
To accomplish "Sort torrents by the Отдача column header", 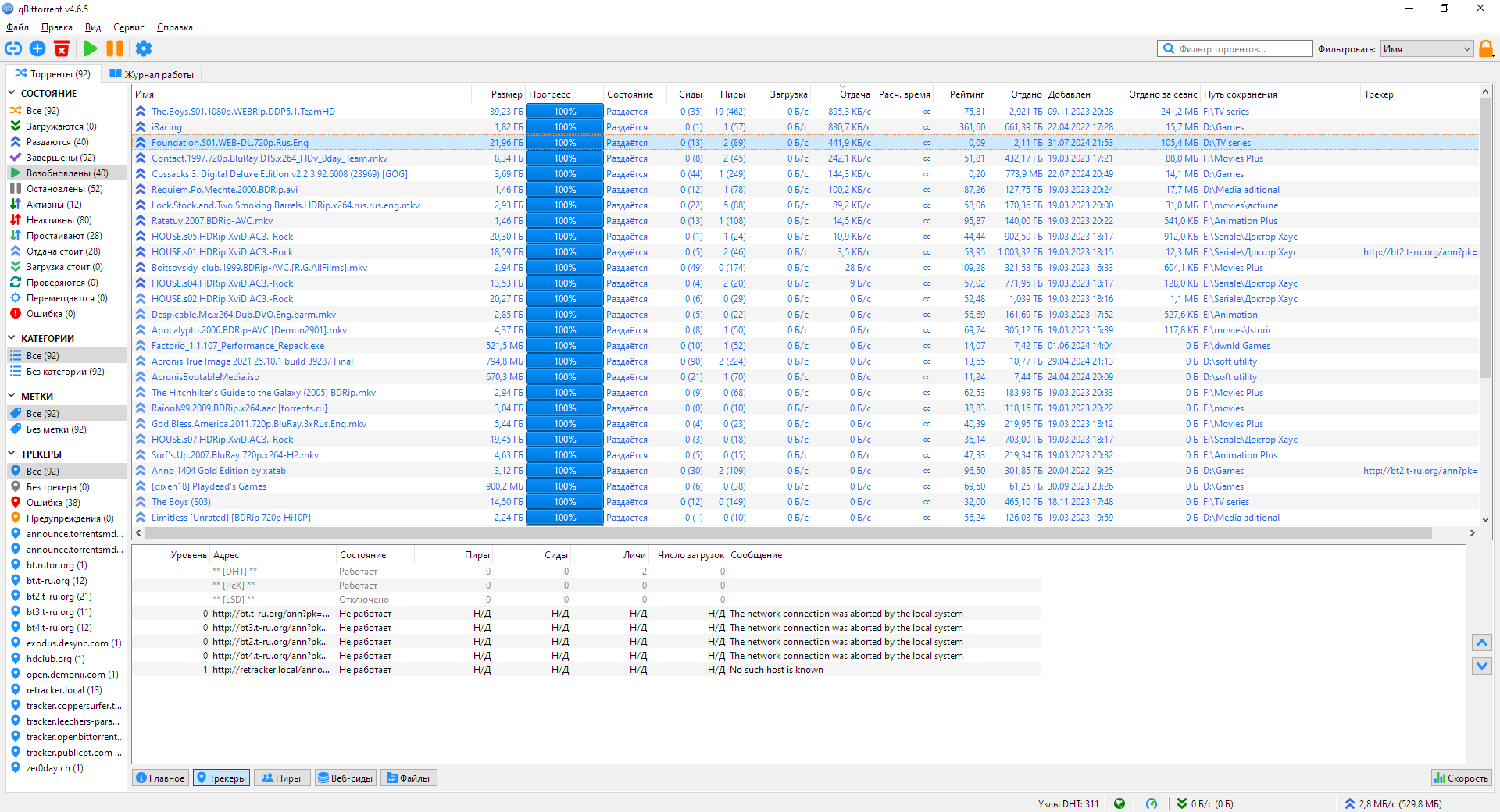I will pyautogui.click(x=842, y=94).
